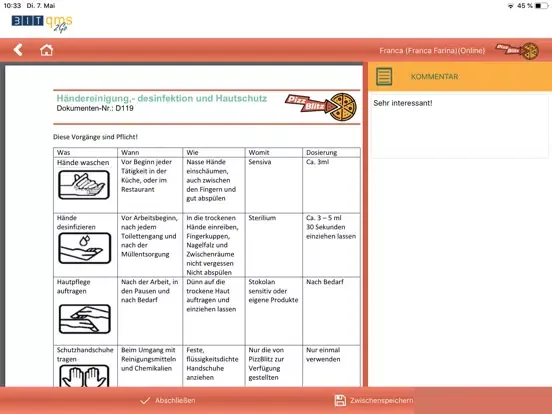
Task: Click the Abschließen checkmark icon
Action: click(x=145, y=401)
